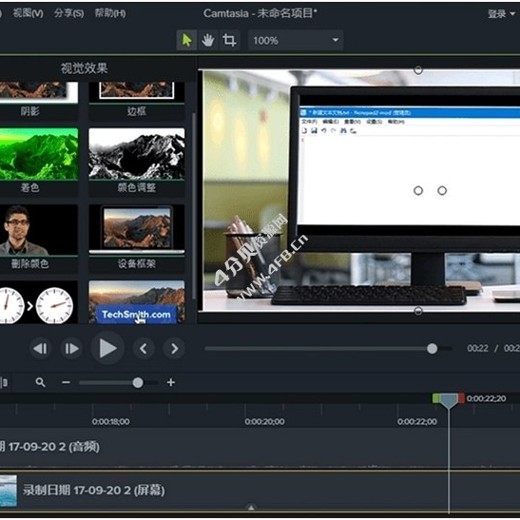The width and height of the screenshot is (520, 520).
Task: Open the 100% canvas zoom dropdown
Action: pyautogui.click(x=295, y=40)
